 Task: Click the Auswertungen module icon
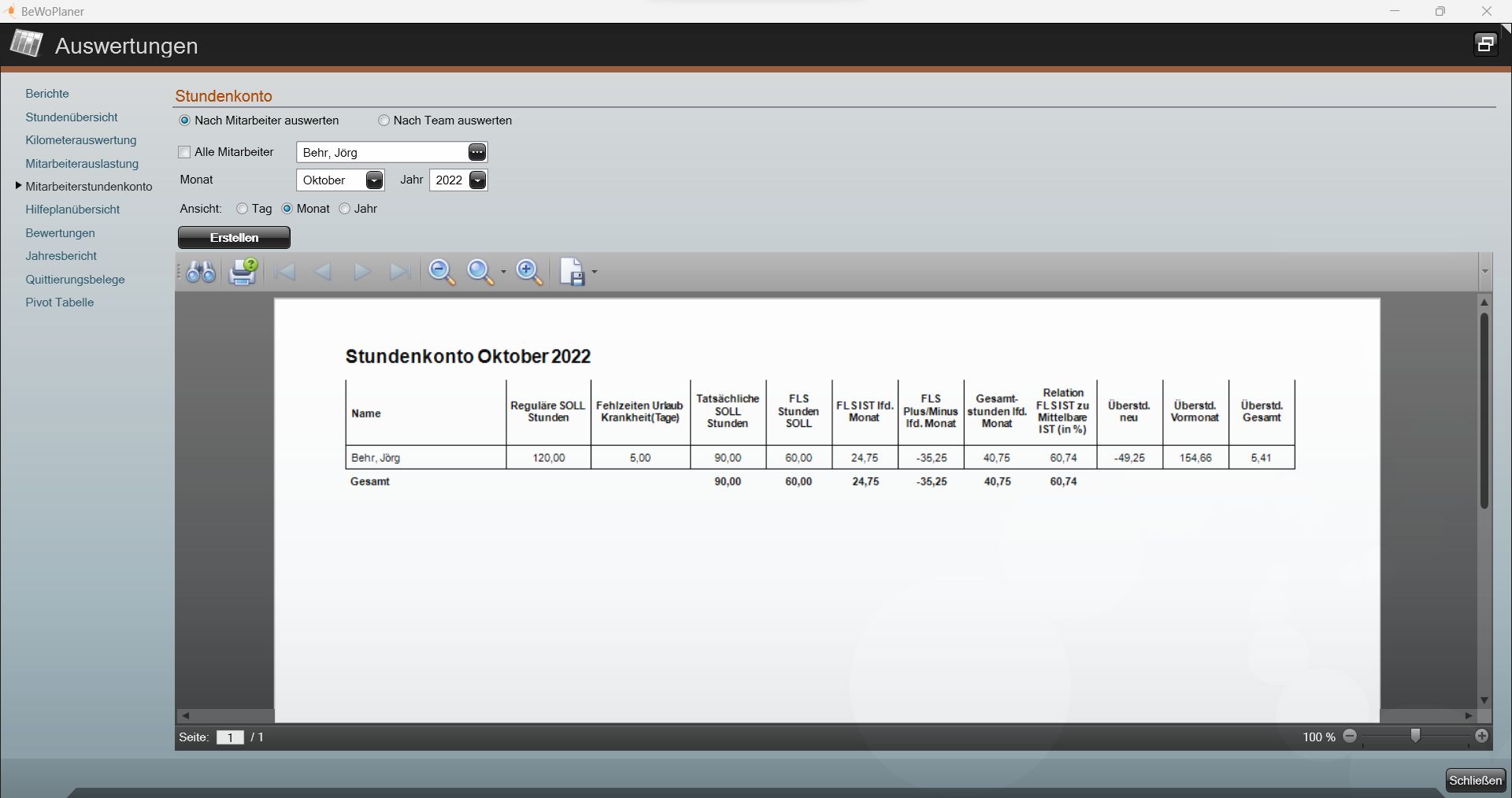tap(26, 44)
